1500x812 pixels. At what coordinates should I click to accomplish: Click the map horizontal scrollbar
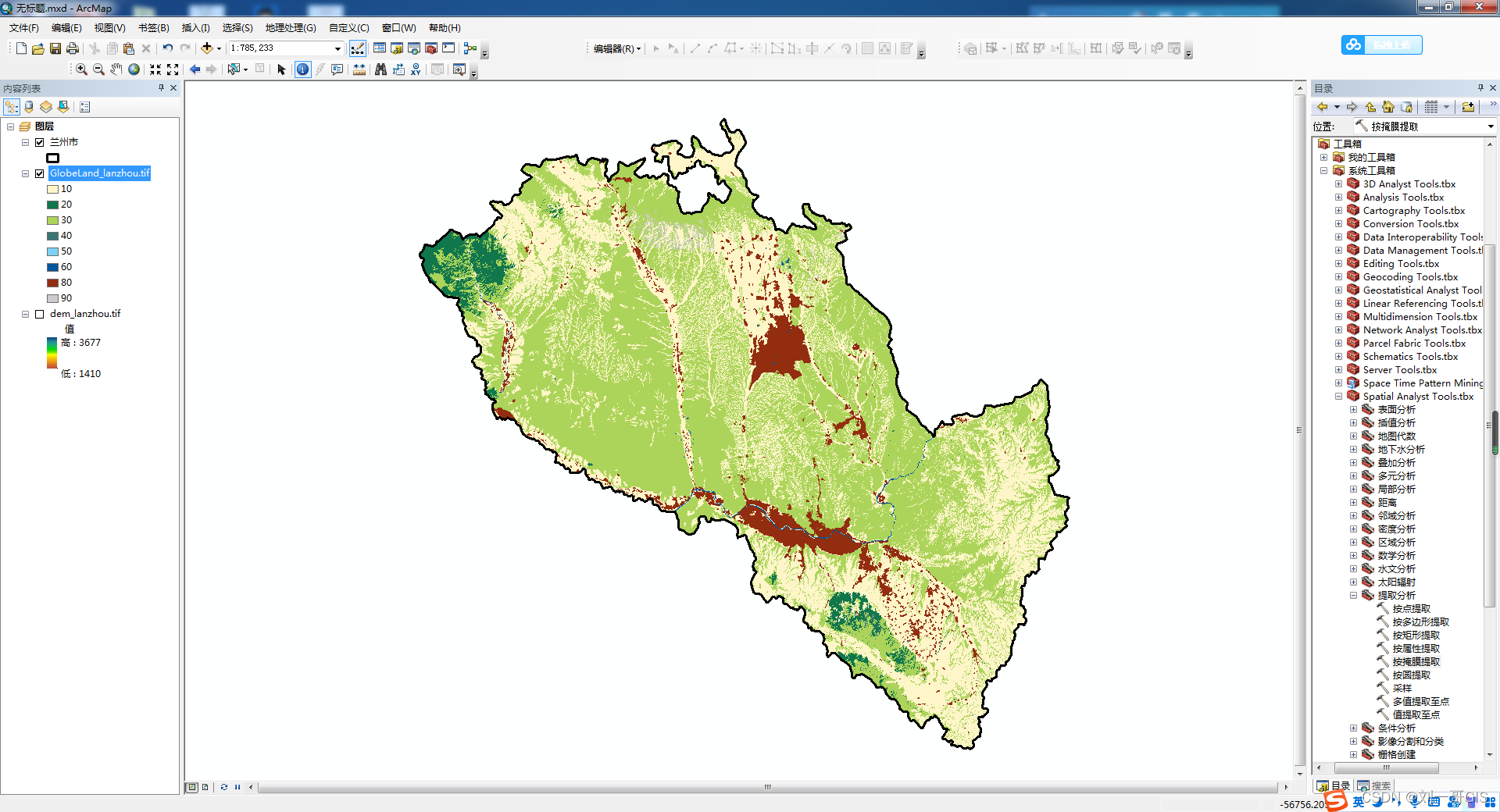[770, 787]
